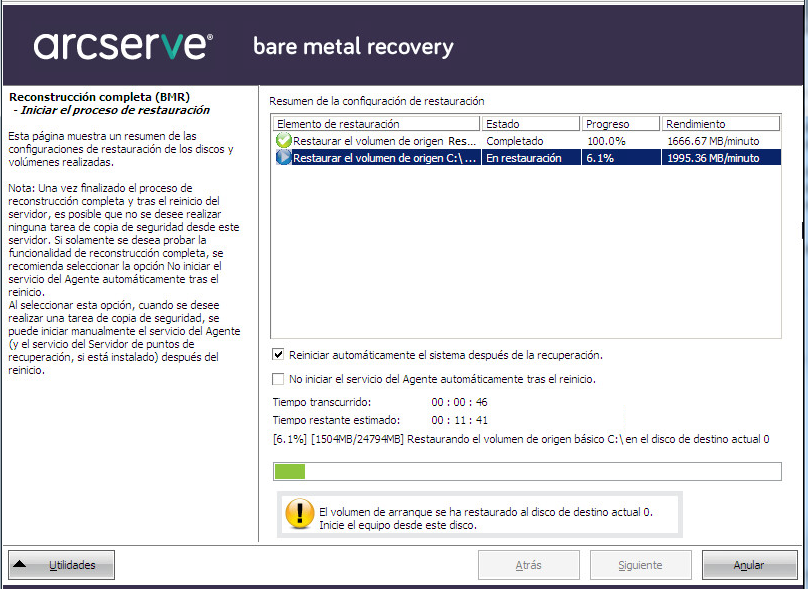Click the Al seleccionar esta opción paragraph

point(124,338)
